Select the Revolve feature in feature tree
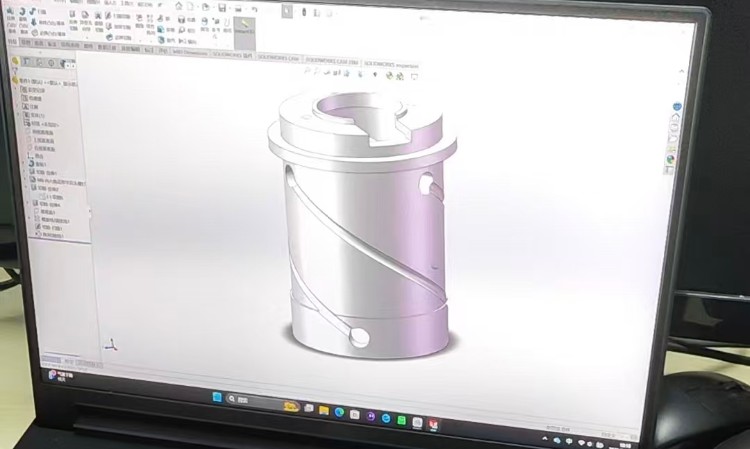The width and height of the screenshot is (750, 449). [38, 164]
